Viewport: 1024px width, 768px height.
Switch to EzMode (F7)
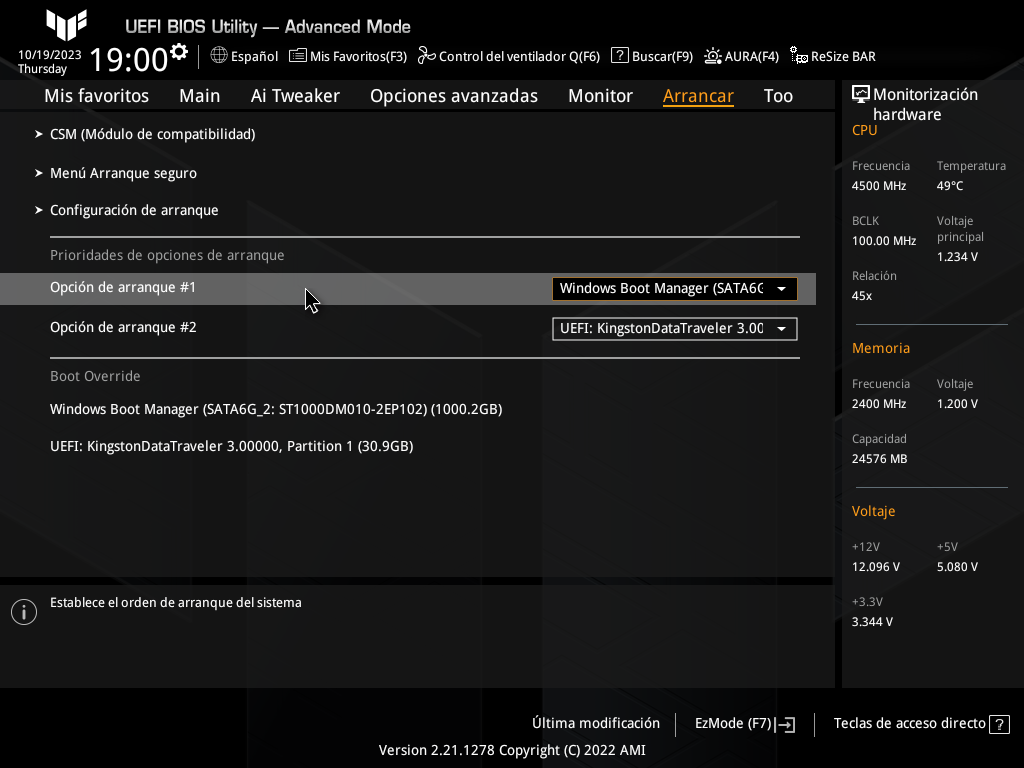coord(744,723)
